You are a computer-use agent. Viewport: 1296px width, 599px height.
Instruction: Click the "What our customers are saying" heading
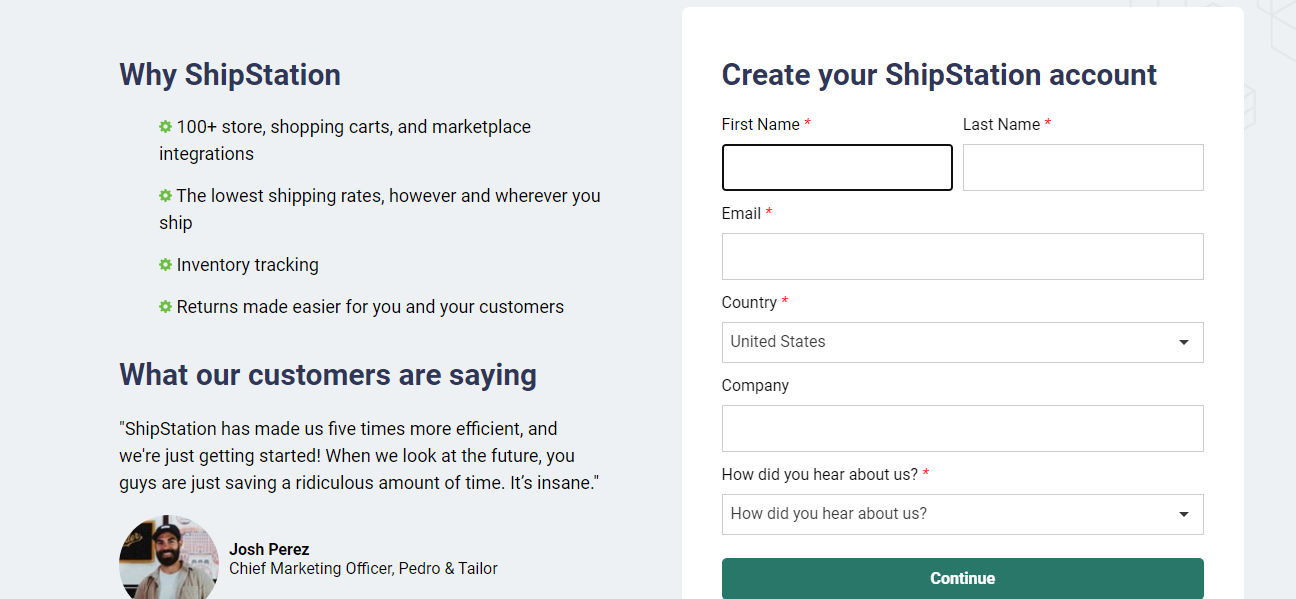[x=328, y=375]
